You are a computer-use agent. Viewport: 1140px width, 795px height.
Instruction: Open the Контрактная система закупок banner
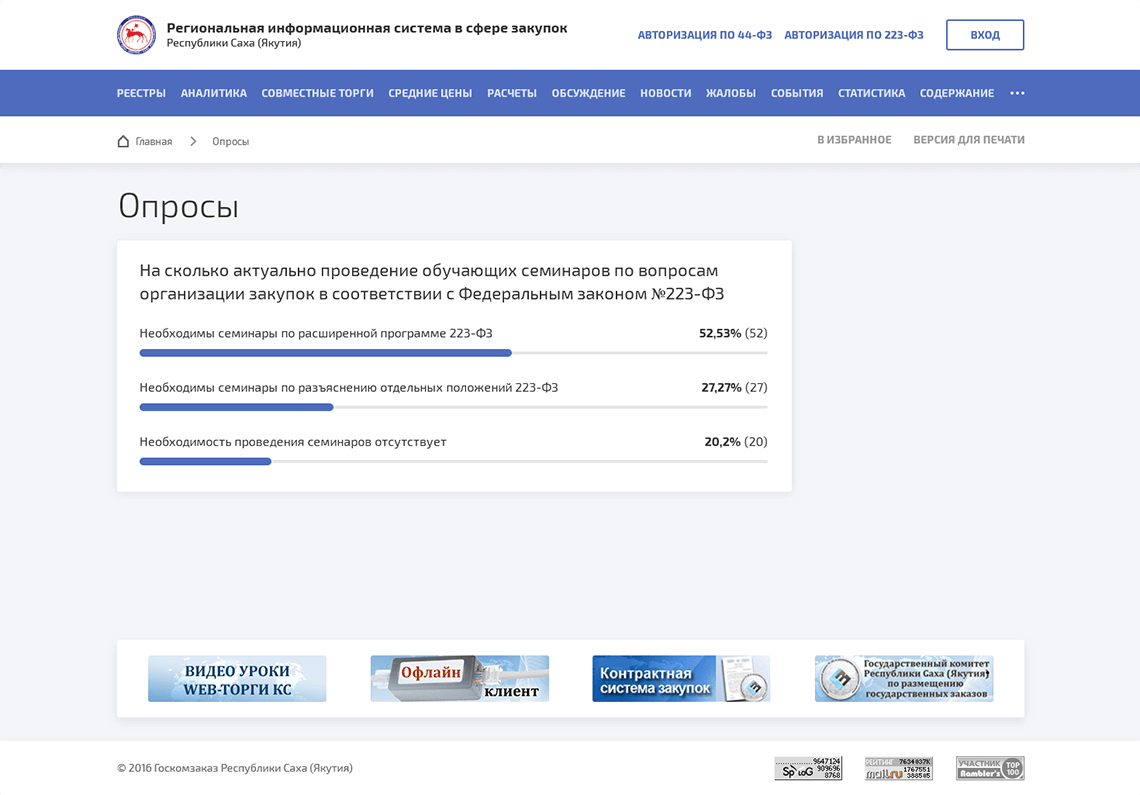[681, 678]
